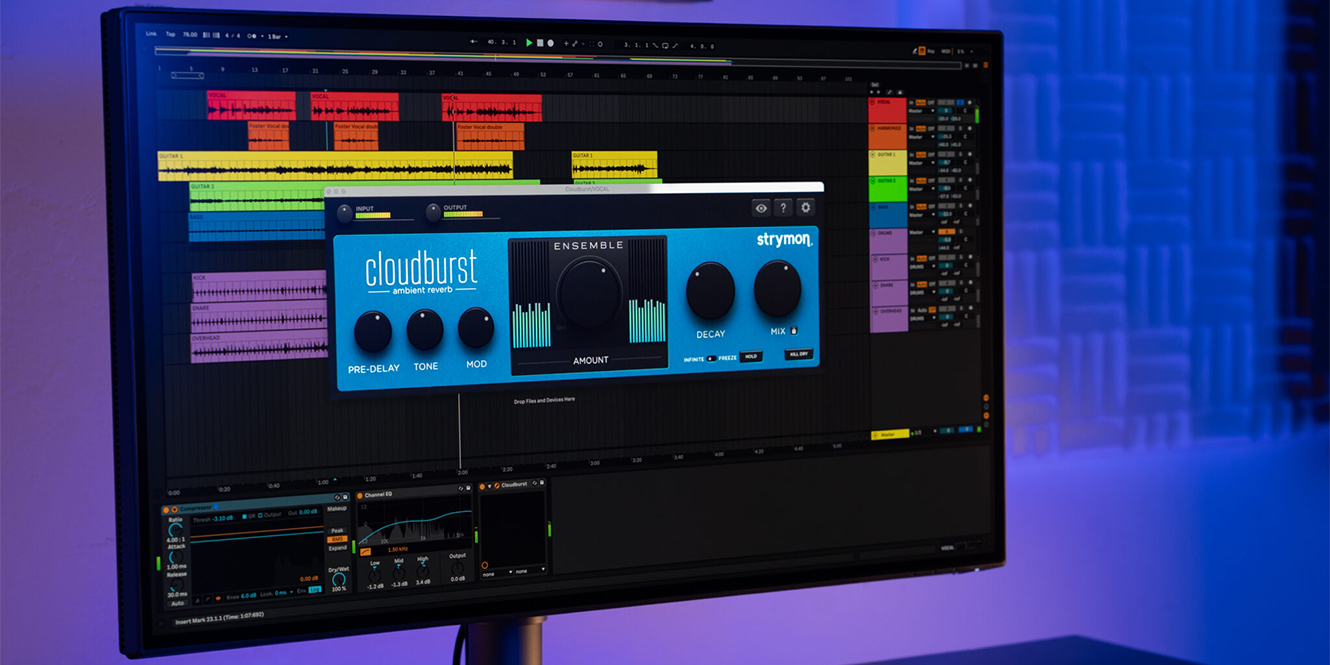Toggle the INFINITE / FREEZE switch

click(x=711, y=357)
